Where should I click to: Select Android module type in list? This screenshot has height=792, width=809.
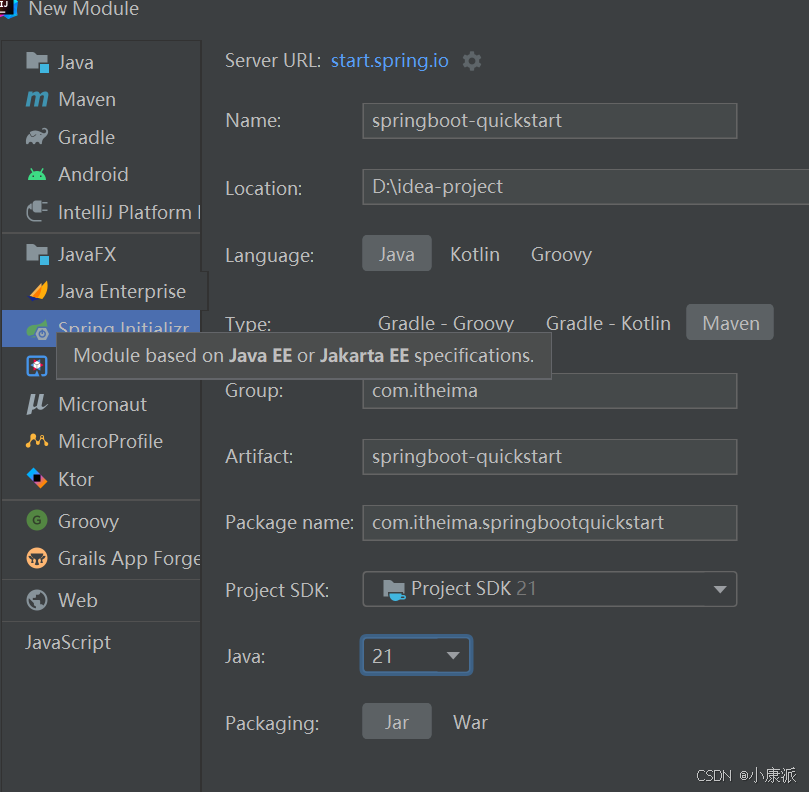coord(101,174)
